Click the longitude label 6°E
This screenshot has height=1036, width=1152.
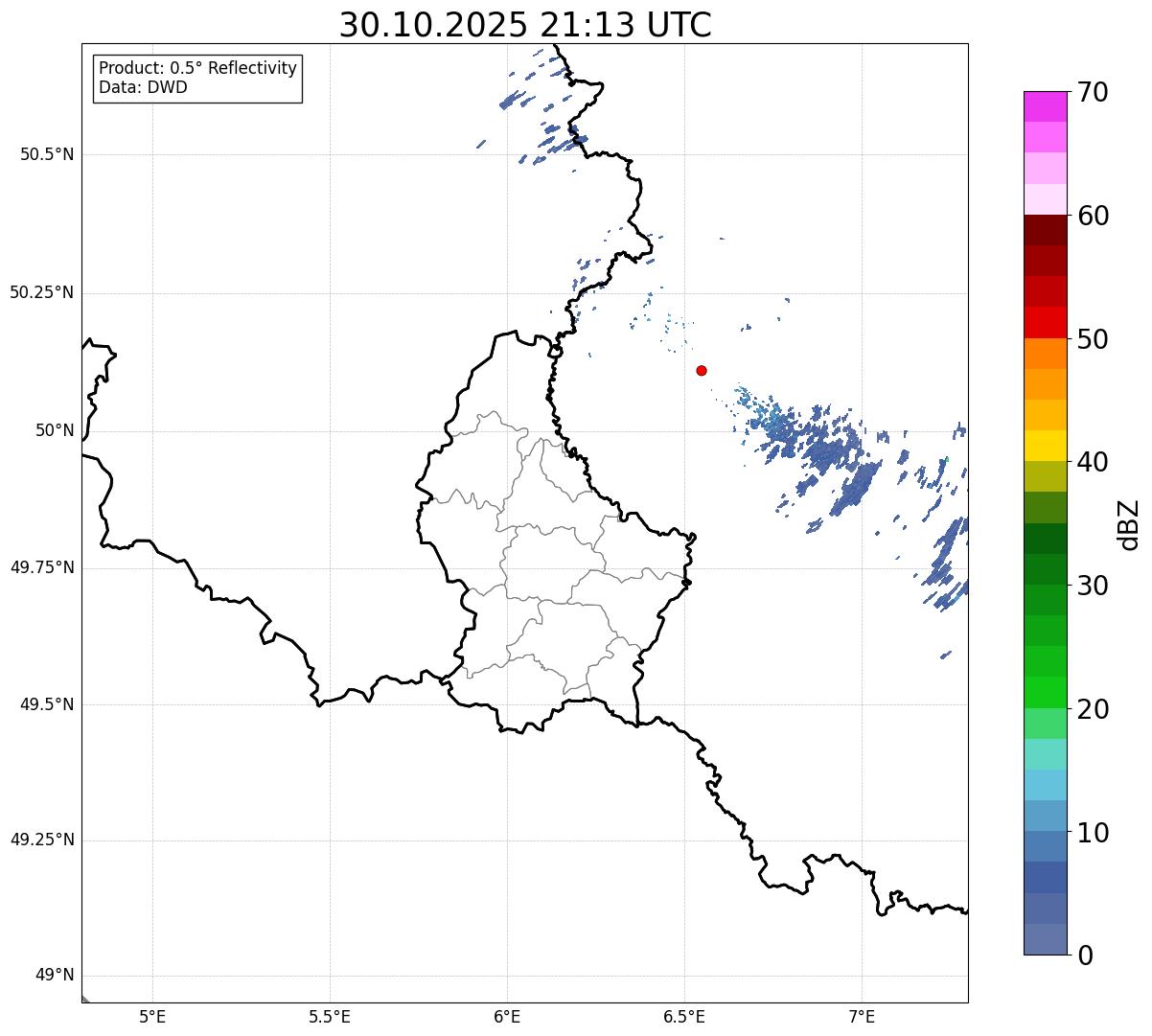click(x=507, y=1017)
